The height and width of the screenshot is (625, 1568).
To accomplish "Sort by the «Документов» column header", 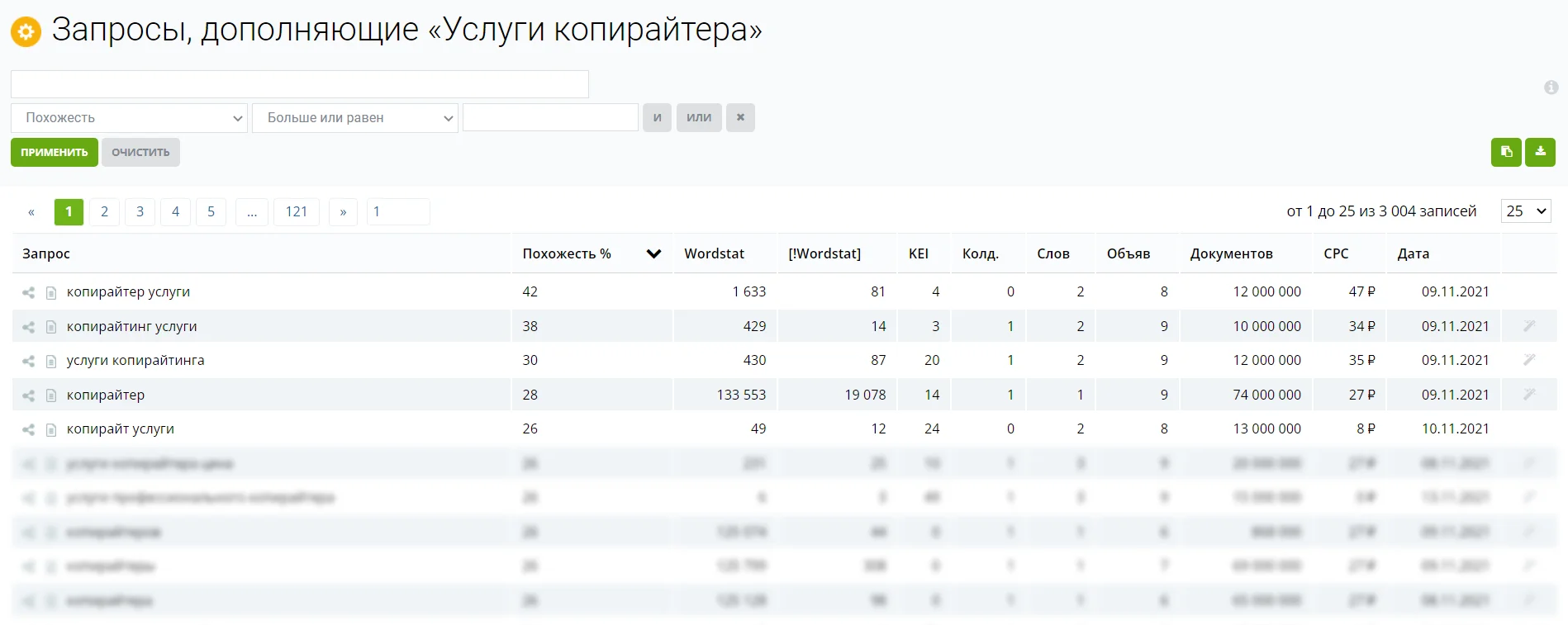I will point(1232,253).
